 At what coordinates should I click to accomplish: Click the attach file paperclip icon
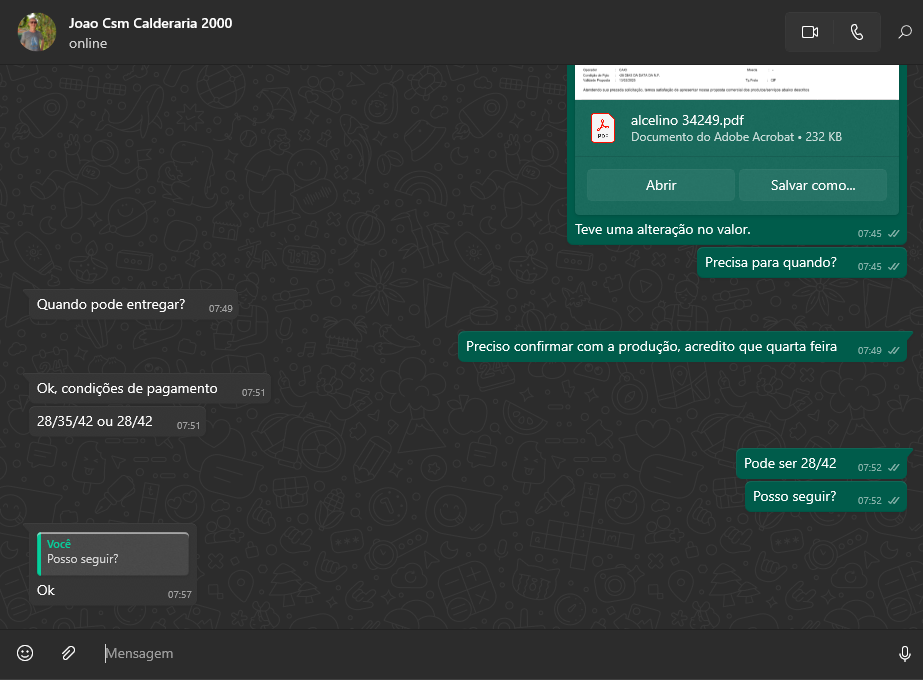click(68, 653)
